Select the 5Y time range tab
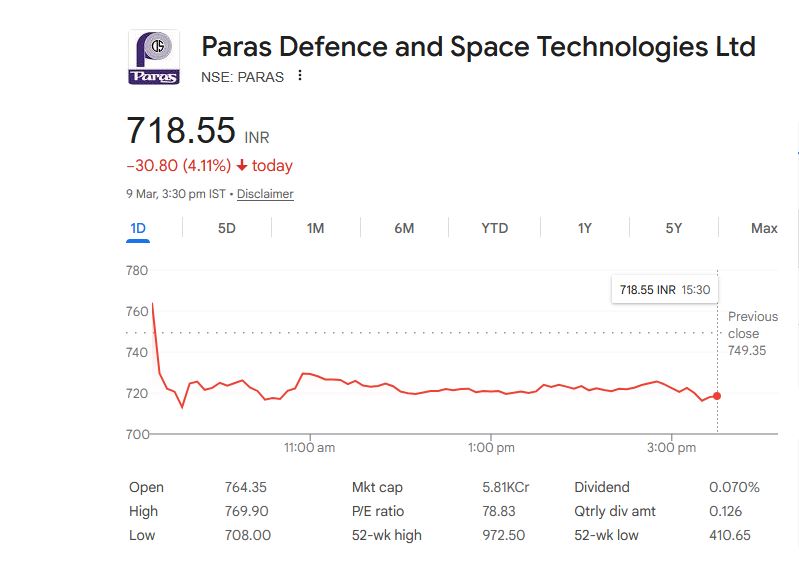799x582 pixels. tap(674, 228)
